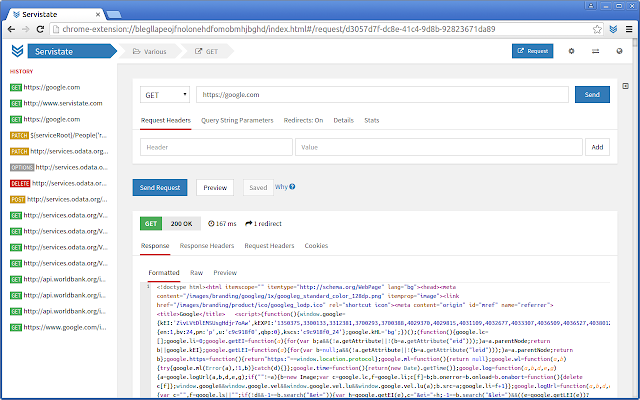Open Request Headers tab in response section

coord(269,245)
